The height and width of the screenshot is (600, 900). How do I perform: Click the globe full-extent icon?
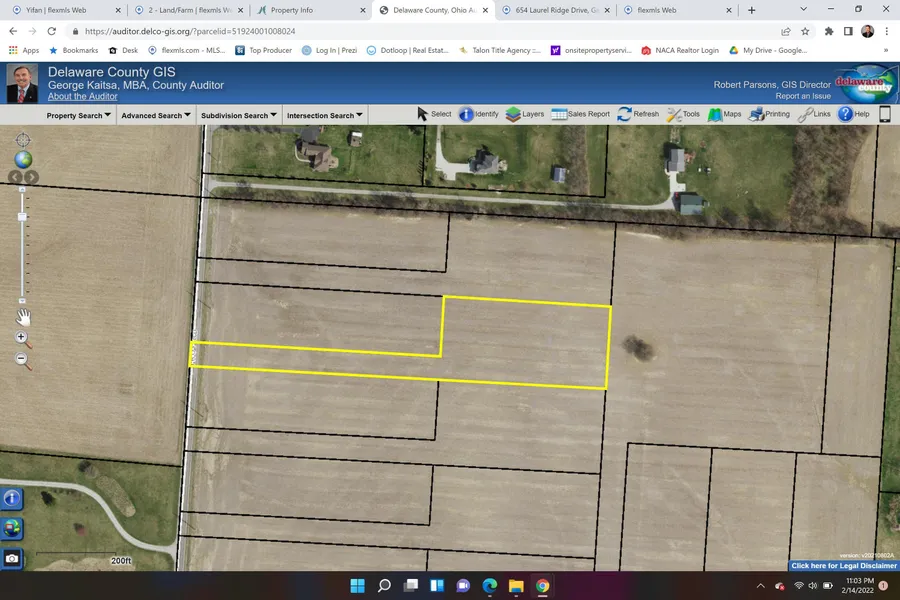point(23,160)
